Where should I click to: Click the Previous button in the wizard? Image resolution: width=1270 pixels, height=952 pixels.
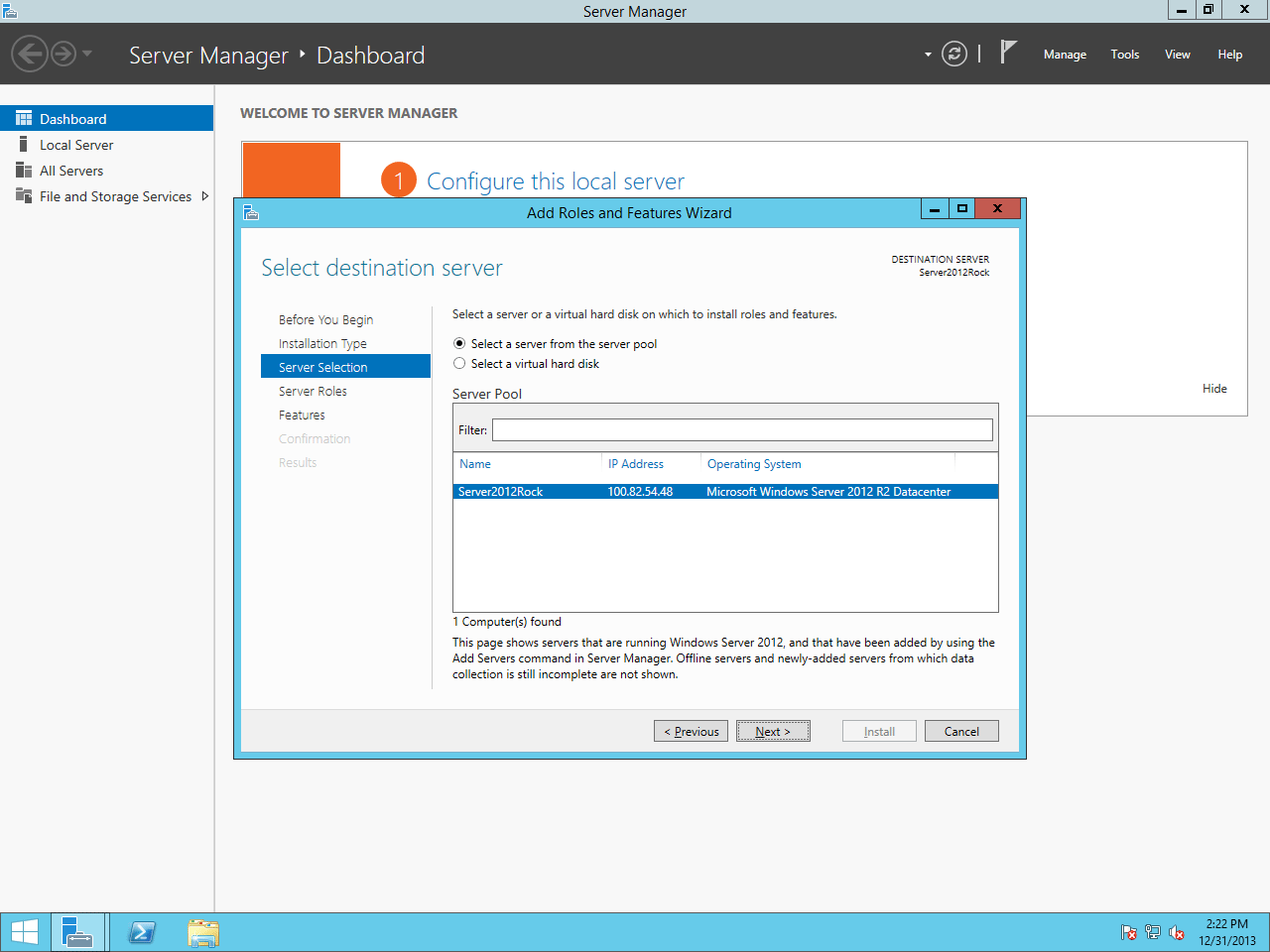click(x=691, y=731)
